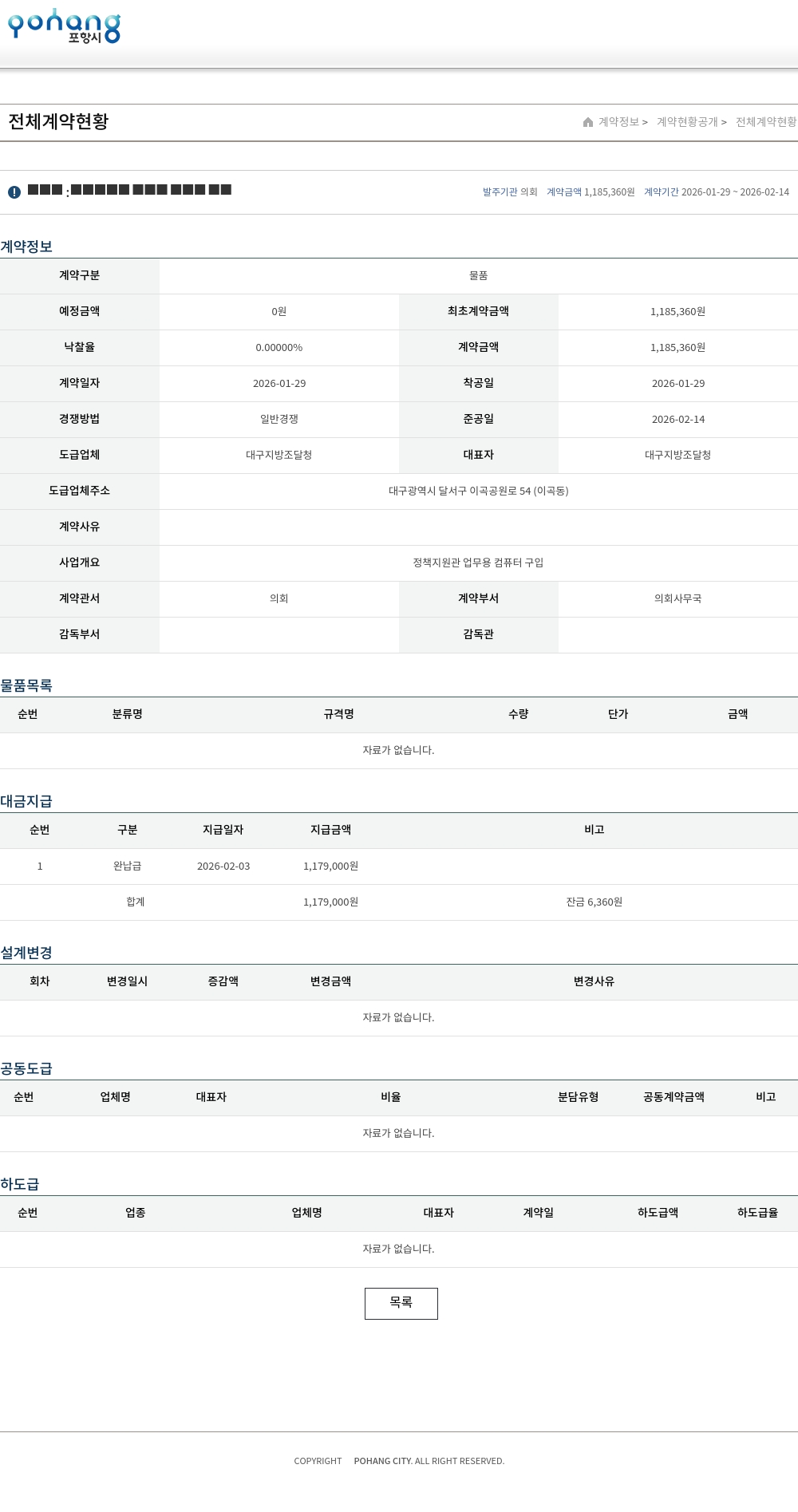Click the home icon in breadcrumb
This screenshot has width=798, height=1512.
[588, 122]
